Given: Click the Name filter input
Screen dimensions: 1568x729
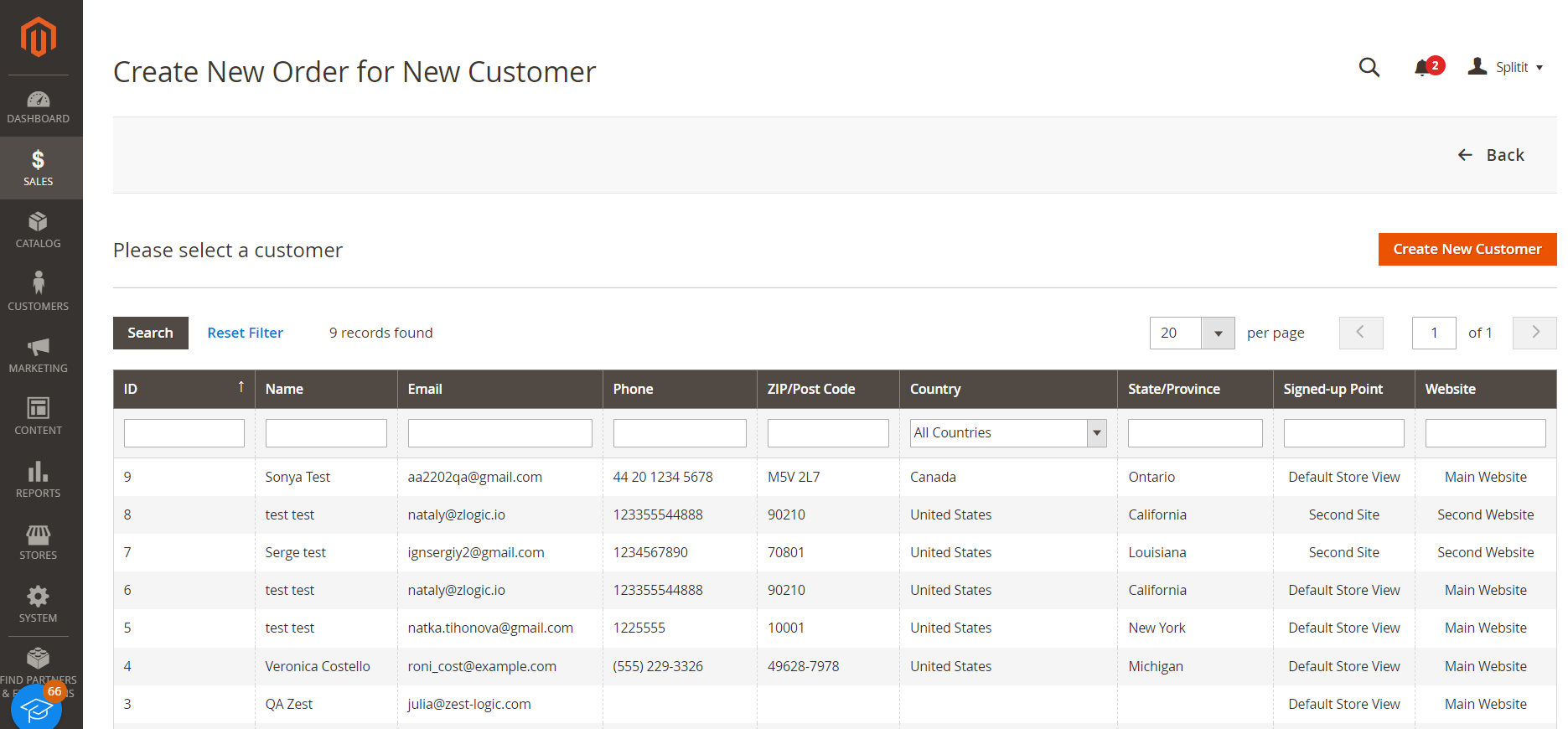Looking at the screenshot, I should coord(326,433).
